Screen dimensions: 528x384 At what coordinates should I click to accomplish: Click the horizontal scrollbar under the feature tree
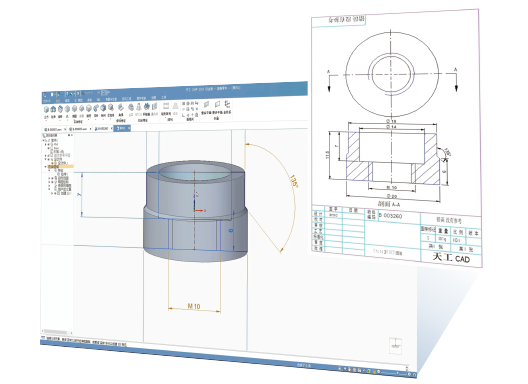(56, 332)
